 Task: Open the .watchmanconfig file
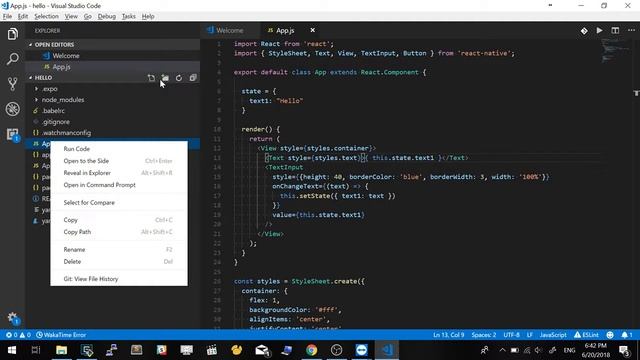(113, 133)
